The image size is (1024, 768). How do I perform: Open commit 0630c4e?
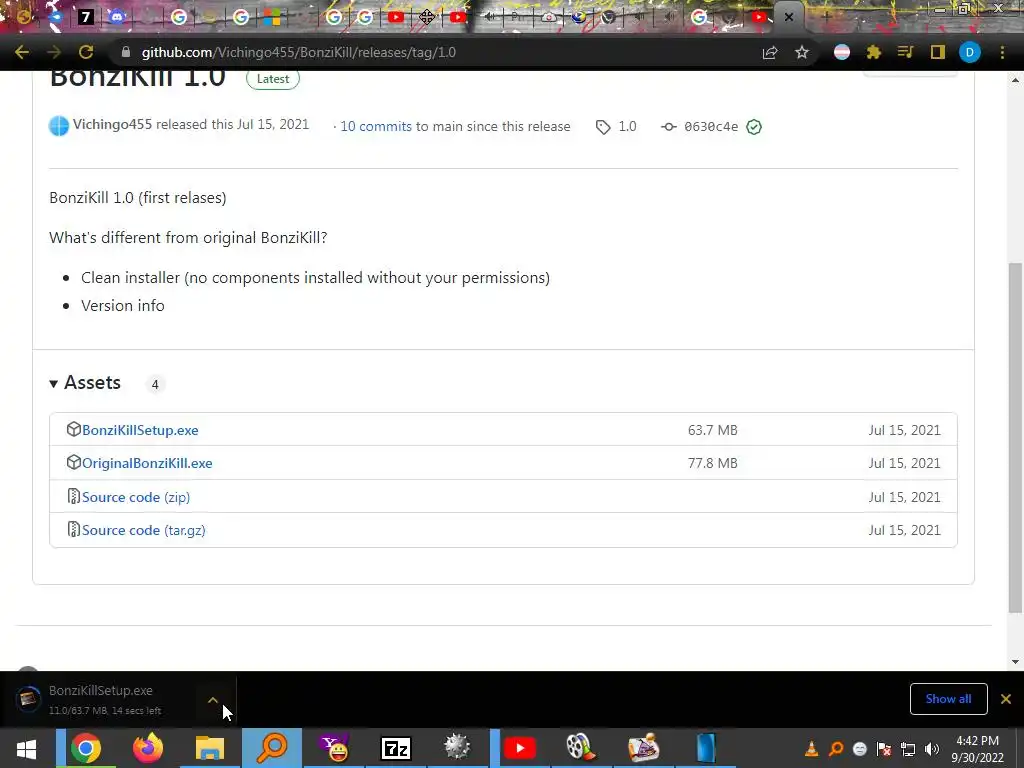pos(711,127)
